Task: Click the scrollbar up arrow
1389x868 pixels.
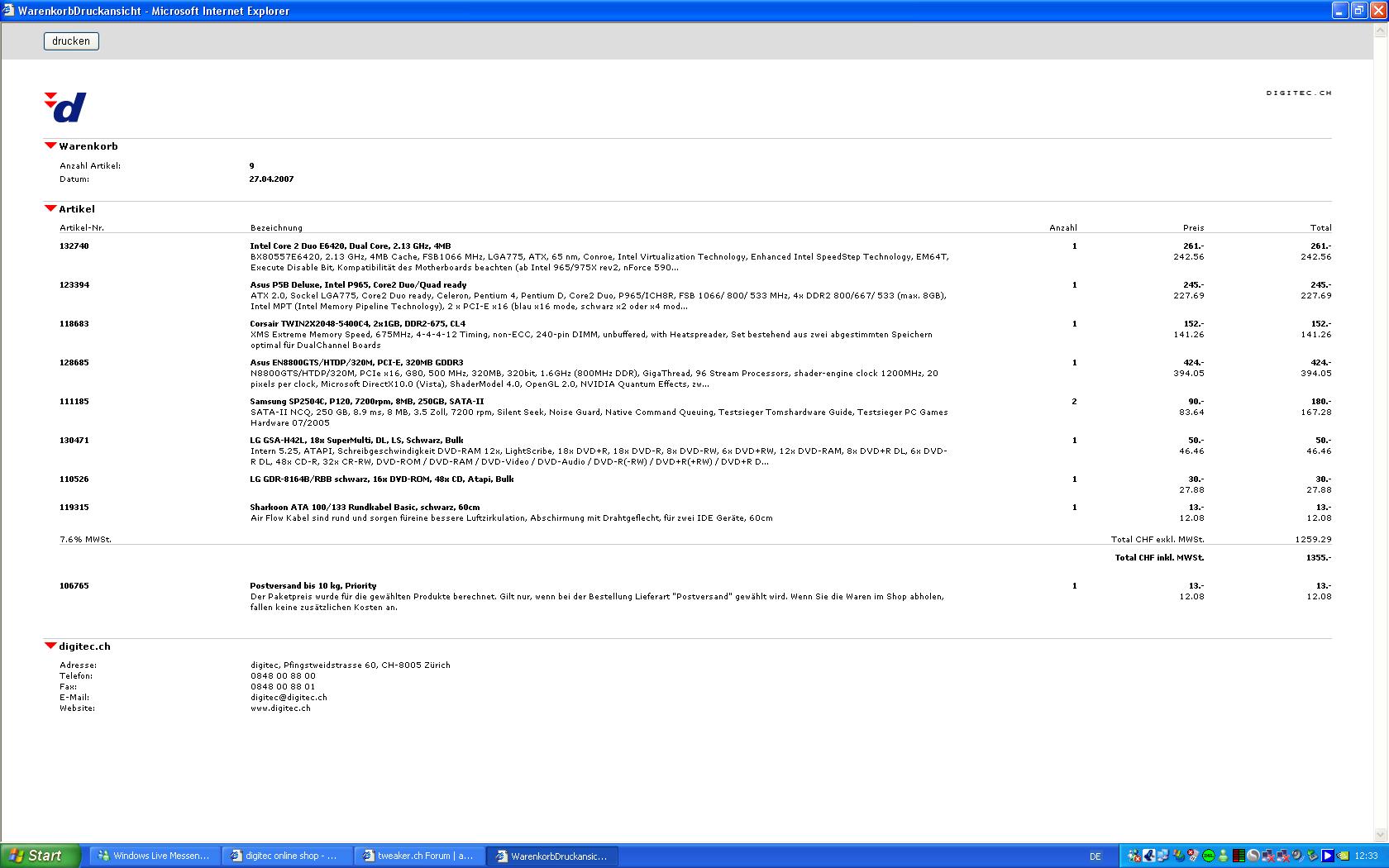Action: click(1380, 31)
